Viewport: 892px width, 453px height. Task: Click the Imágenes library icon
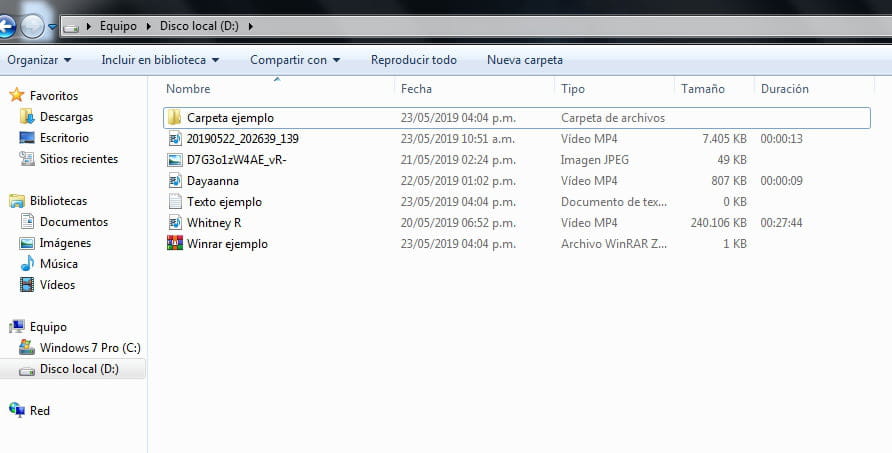coord(27,243)
